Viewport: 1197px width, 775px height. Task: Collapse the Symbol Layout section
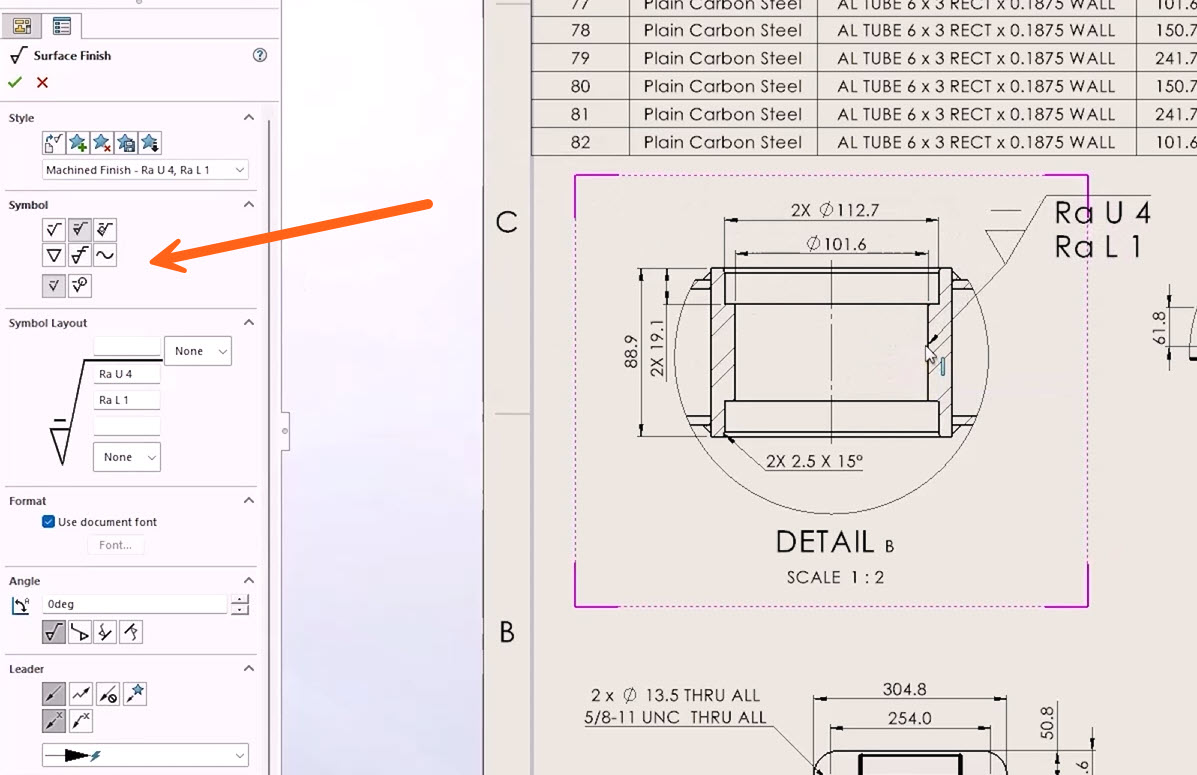(x=249, y=323)
